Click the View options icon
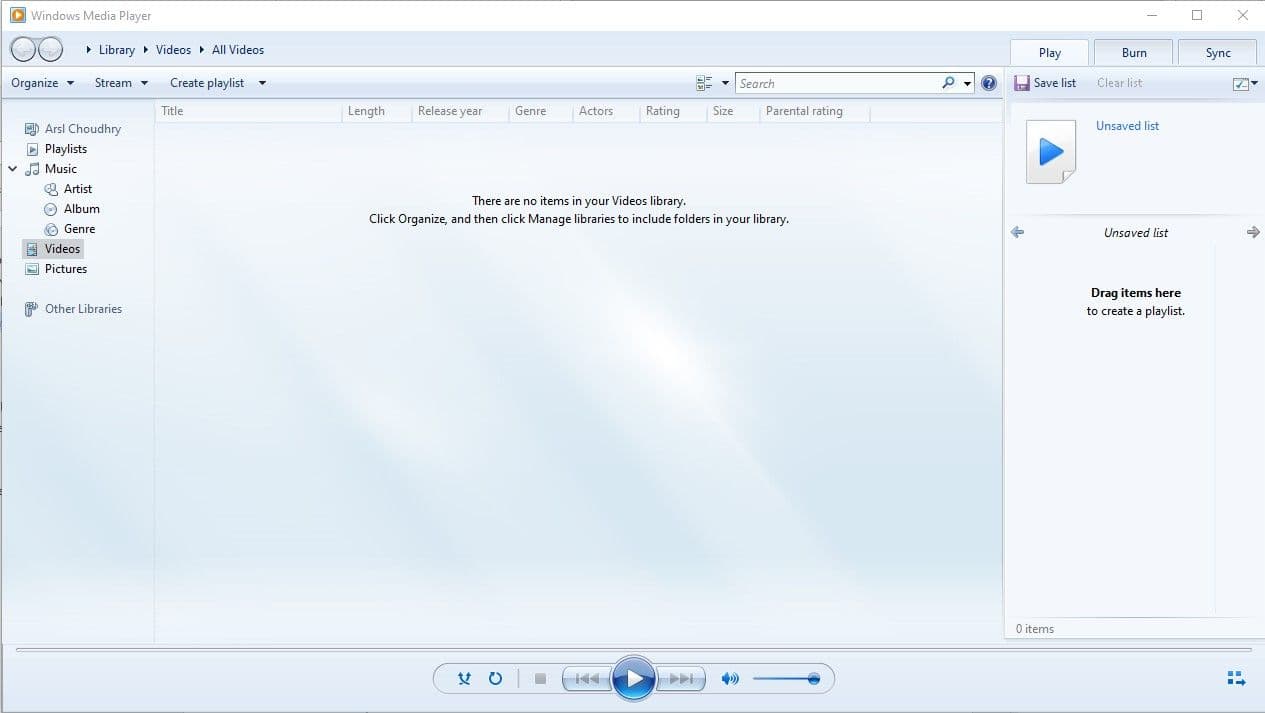Screen dimensions: 1265x713 704,83
